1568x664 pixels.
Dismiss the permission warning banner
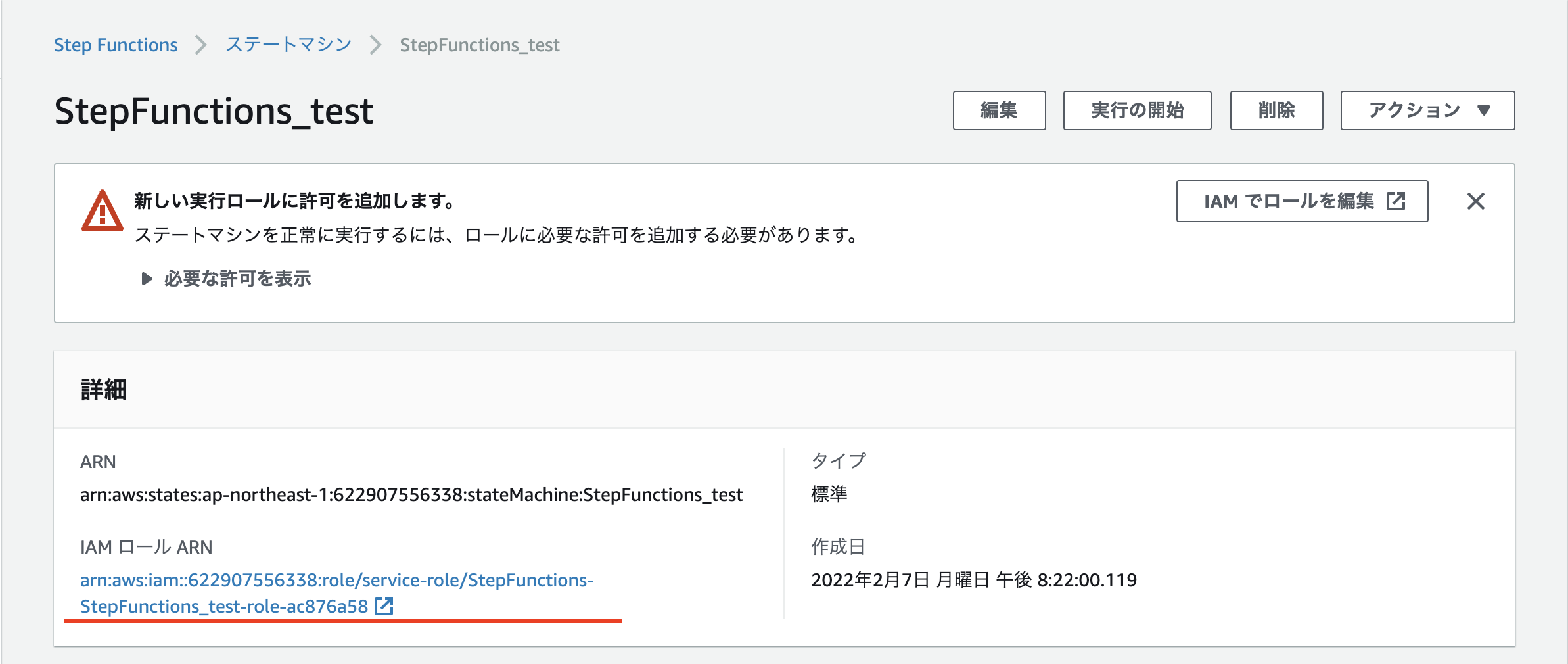point(1476,201)
